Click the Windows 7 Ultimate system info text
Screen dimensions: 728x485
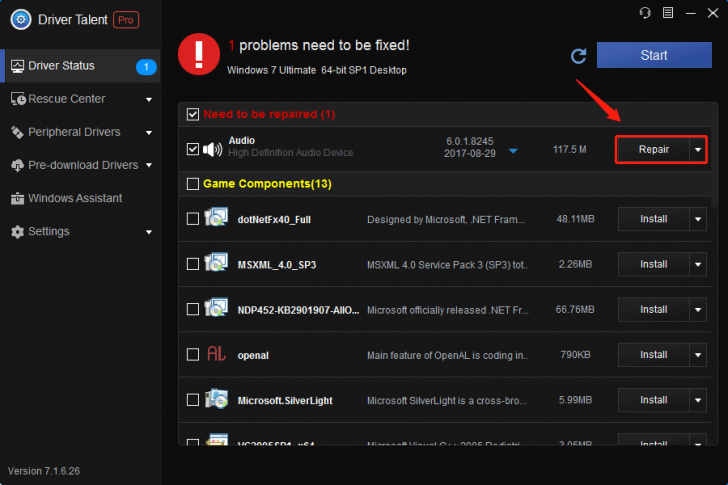point(317,70)
